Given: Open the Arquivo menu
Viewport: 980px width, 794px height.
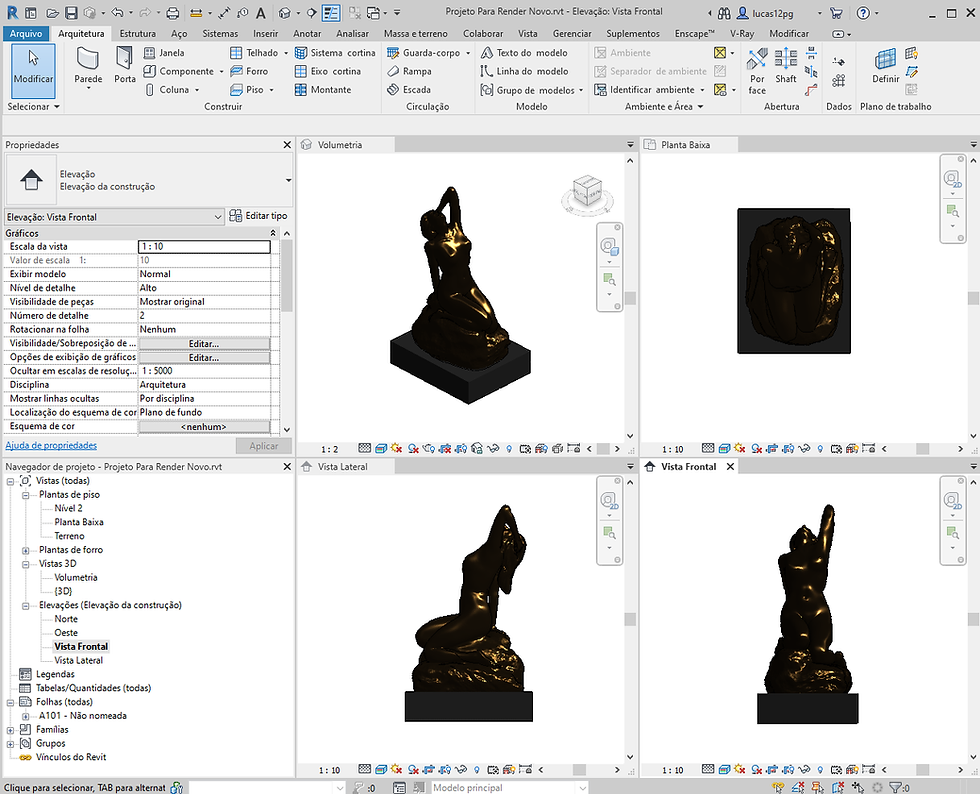Looking at the screenshot, I should (x=26, y=33).
